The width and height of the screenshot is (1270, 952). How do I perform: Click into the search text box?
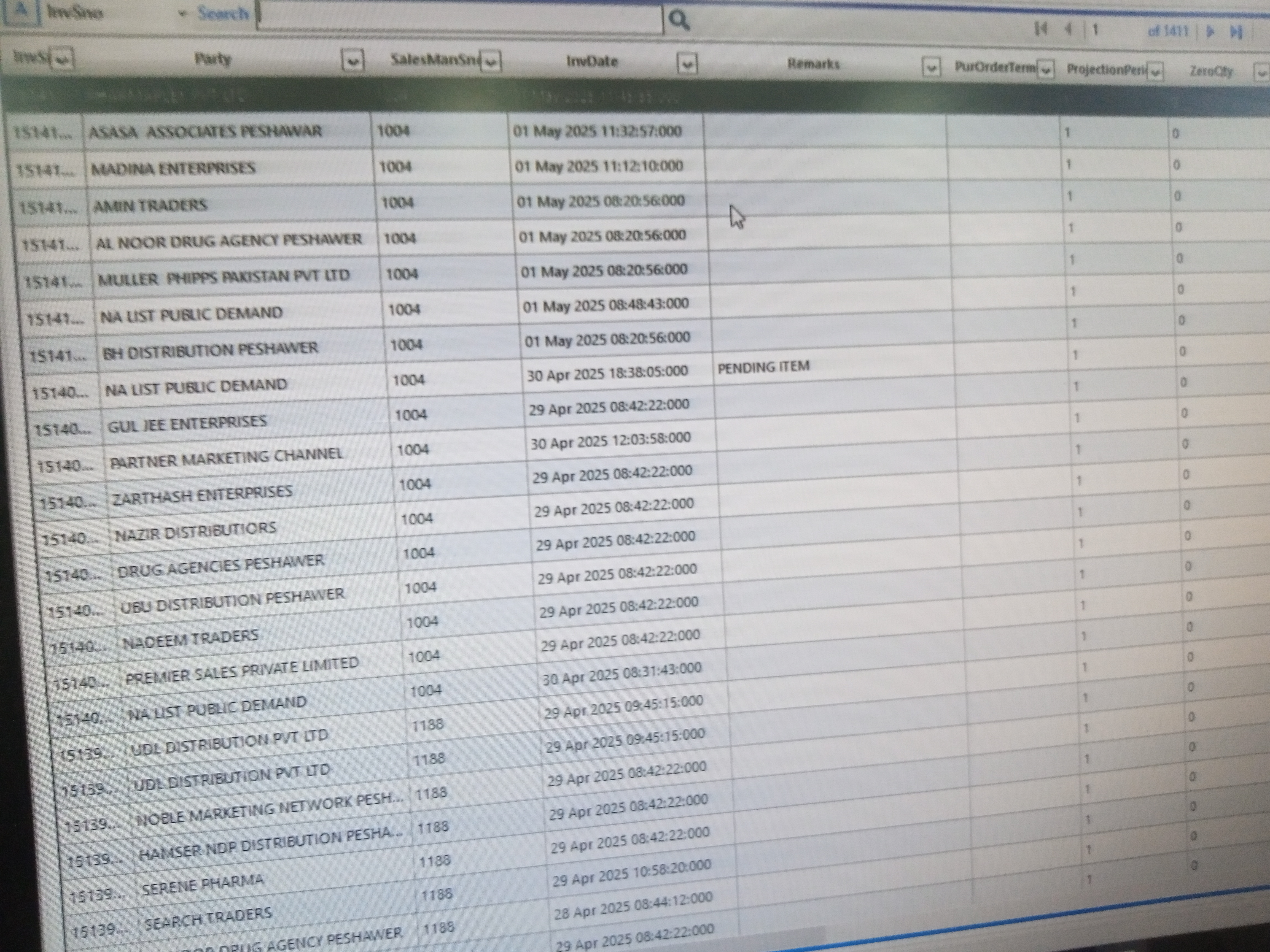point(459,17)
